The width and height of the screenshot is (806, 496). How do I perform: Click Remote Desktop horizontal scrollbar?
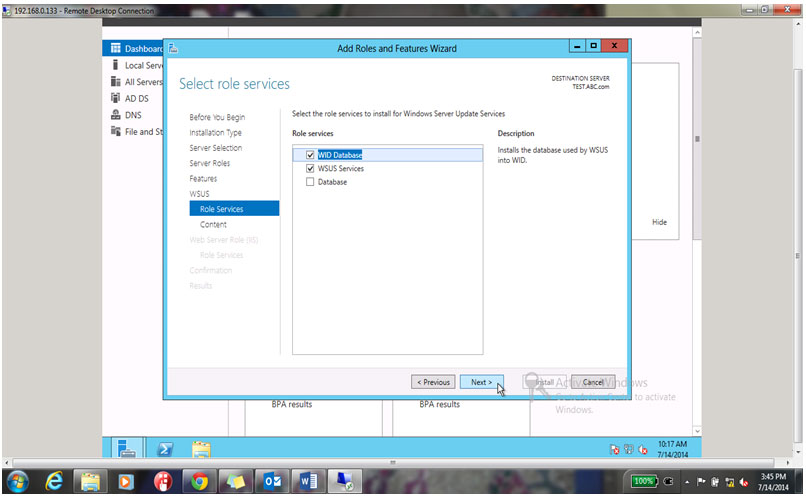(x=393, y=462)
